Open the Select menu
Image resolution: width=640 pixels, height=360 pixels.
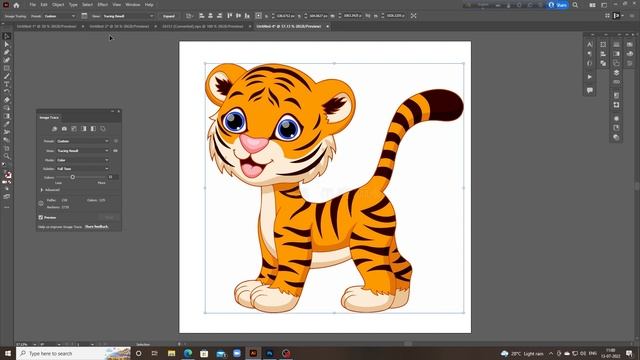(87, 5)
